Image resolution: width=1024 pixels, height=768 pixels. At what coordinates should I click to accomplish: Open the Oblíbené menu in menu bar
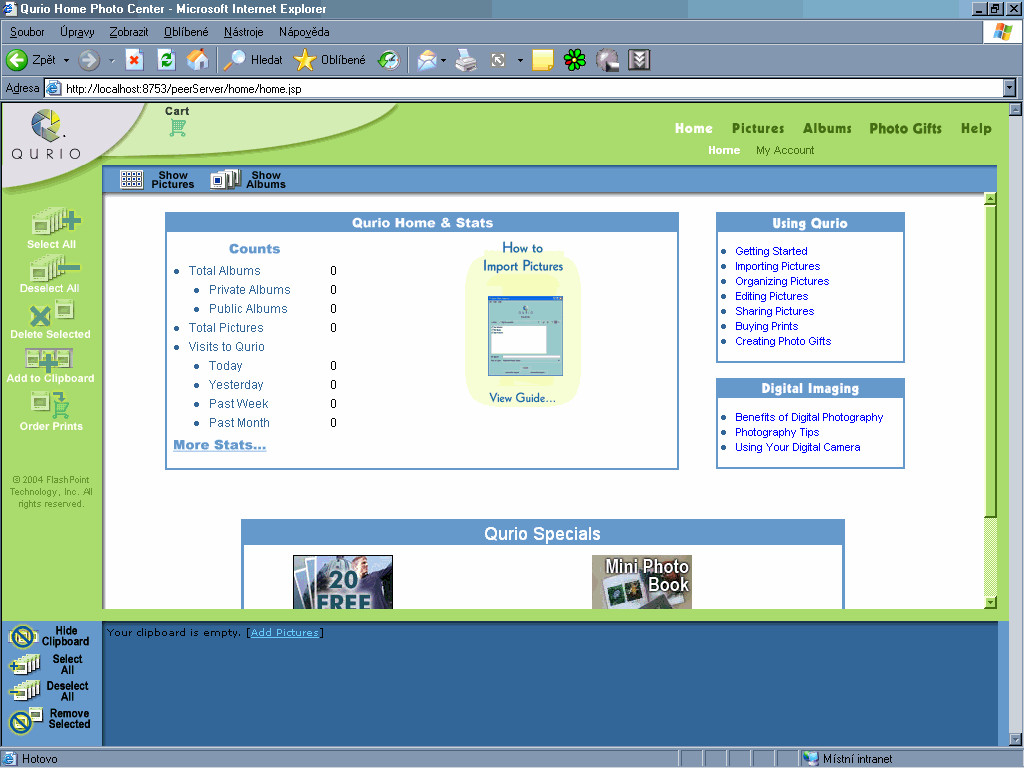(x=186, y=32)
